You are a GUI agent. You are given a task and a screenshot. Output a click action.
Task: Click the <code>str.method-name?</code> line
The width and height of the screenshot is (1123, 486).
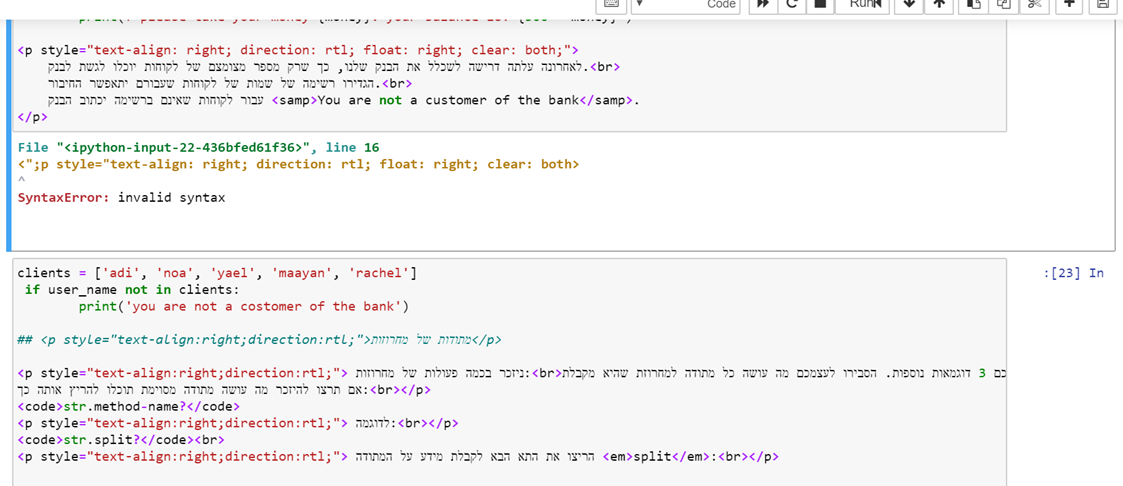click(129, 407)
